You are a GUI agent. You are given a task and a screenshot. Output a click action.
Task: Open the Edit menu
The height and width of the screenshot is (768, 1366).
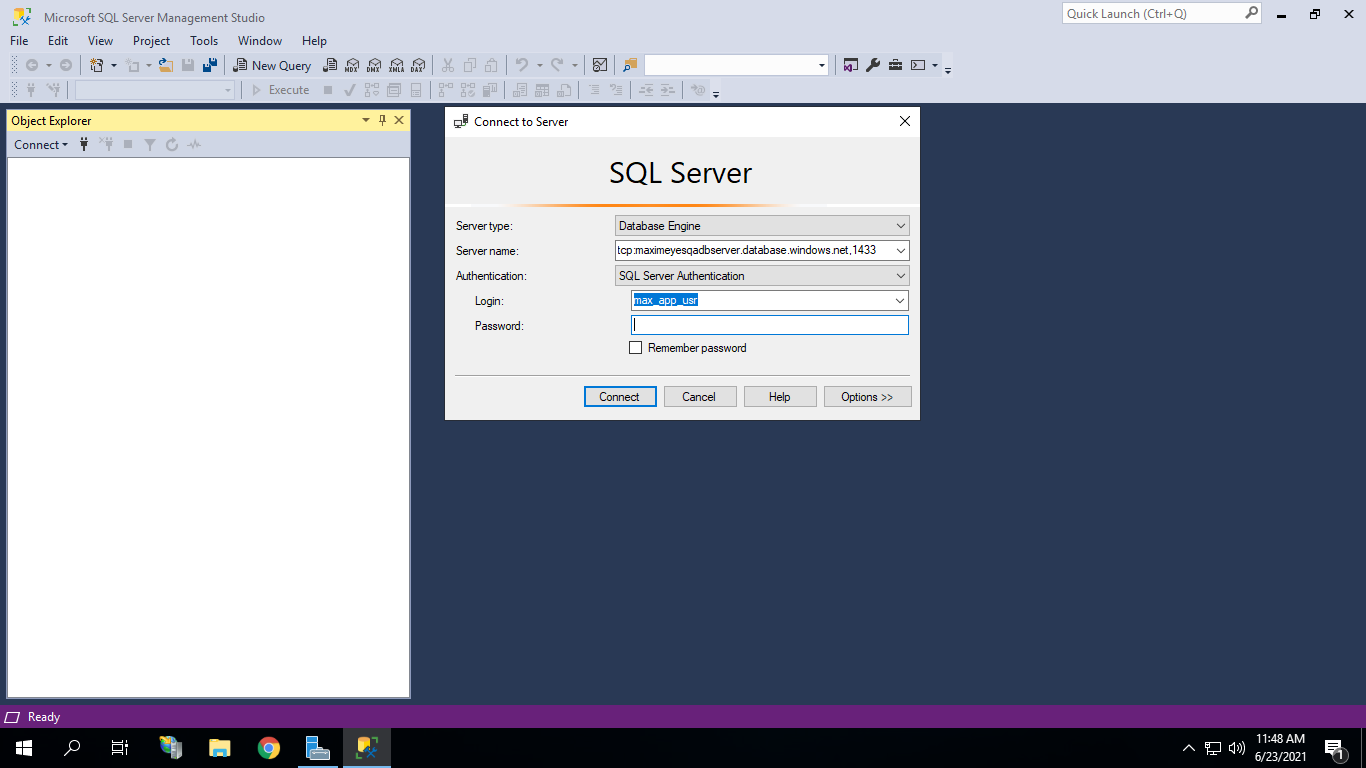[x=58, y=41]
